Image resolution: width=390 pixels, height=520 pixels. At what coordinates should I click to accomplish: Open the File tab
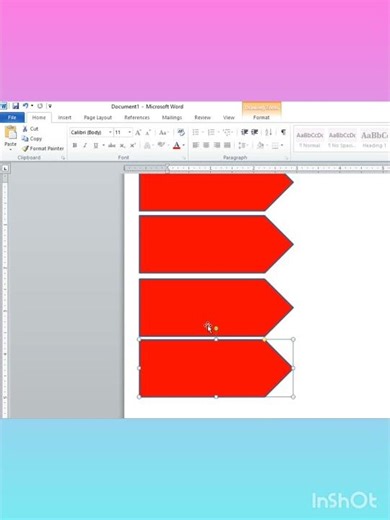pyautogui.click(x=12, y=117)
